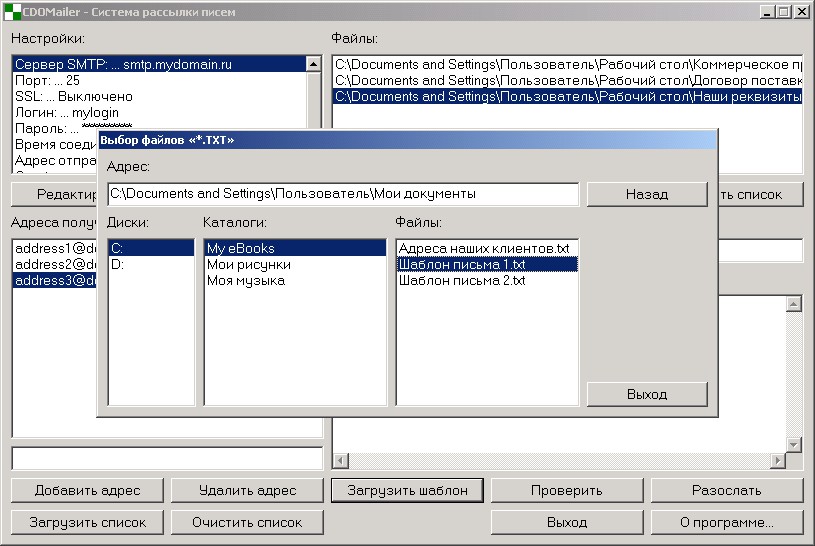Click message area scroll left arrow
This screenshot has width=815, height=546.
(340, 460)
